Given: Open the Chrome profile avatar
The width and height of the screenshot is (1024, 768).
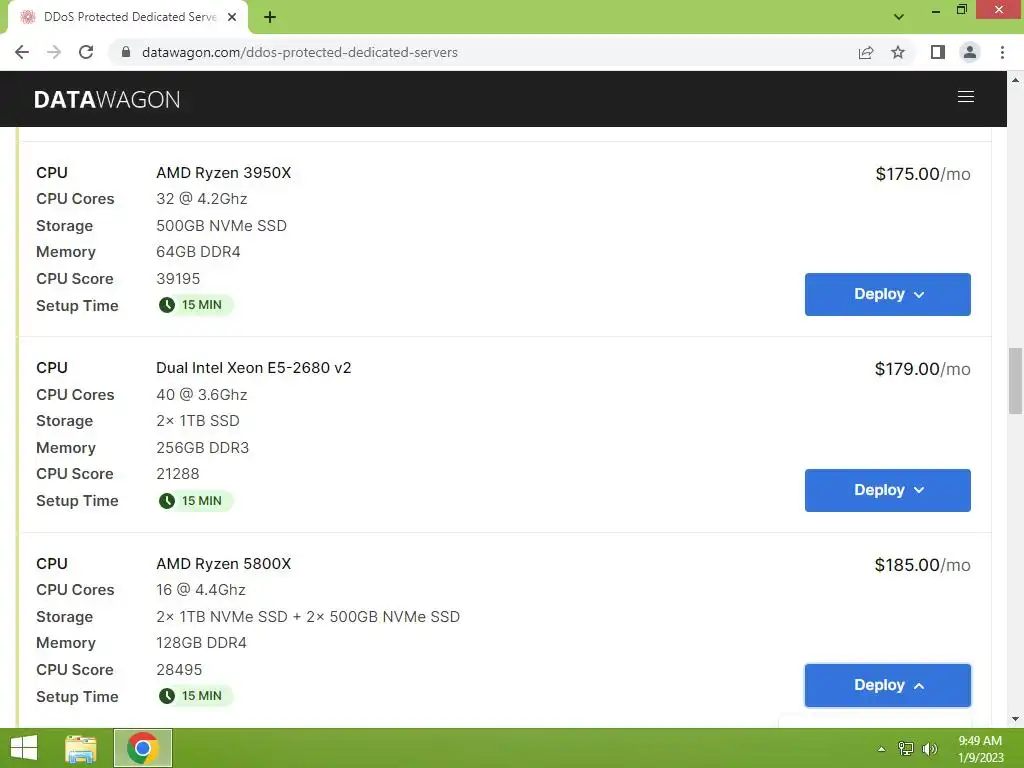Looking at the screenshot, I should point(970,52).
